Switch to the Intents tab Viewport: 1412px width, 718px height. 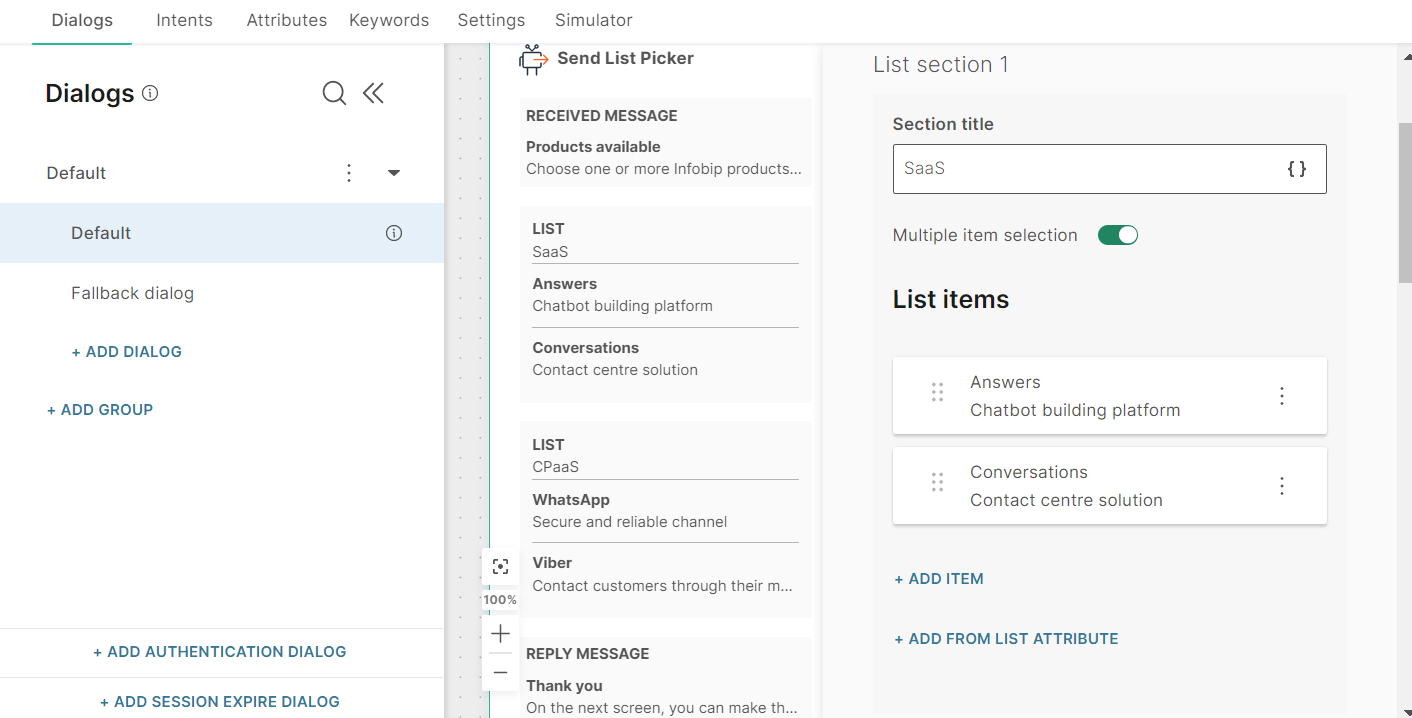point(184,20)
